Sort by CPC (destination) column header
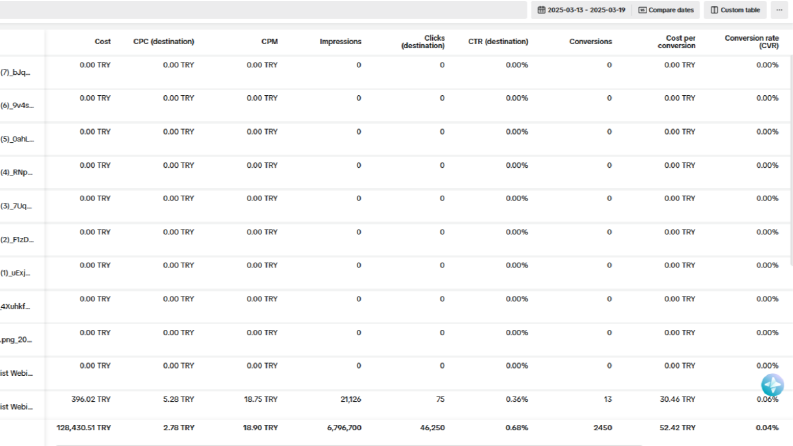 (x=163, y=41)
